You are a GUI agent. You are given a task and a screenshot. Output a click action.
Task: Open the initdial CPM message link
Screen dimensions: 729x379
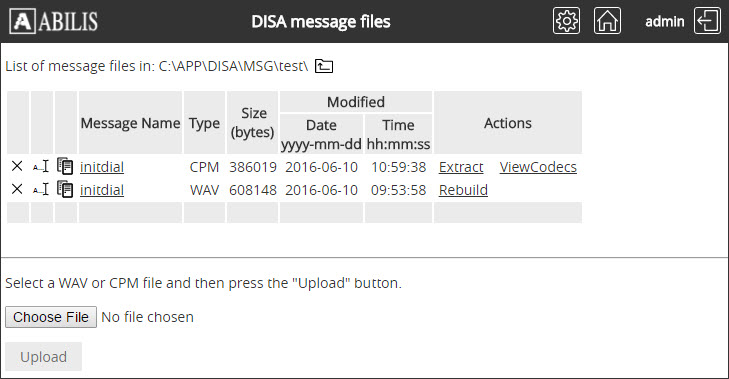(102, 167)
